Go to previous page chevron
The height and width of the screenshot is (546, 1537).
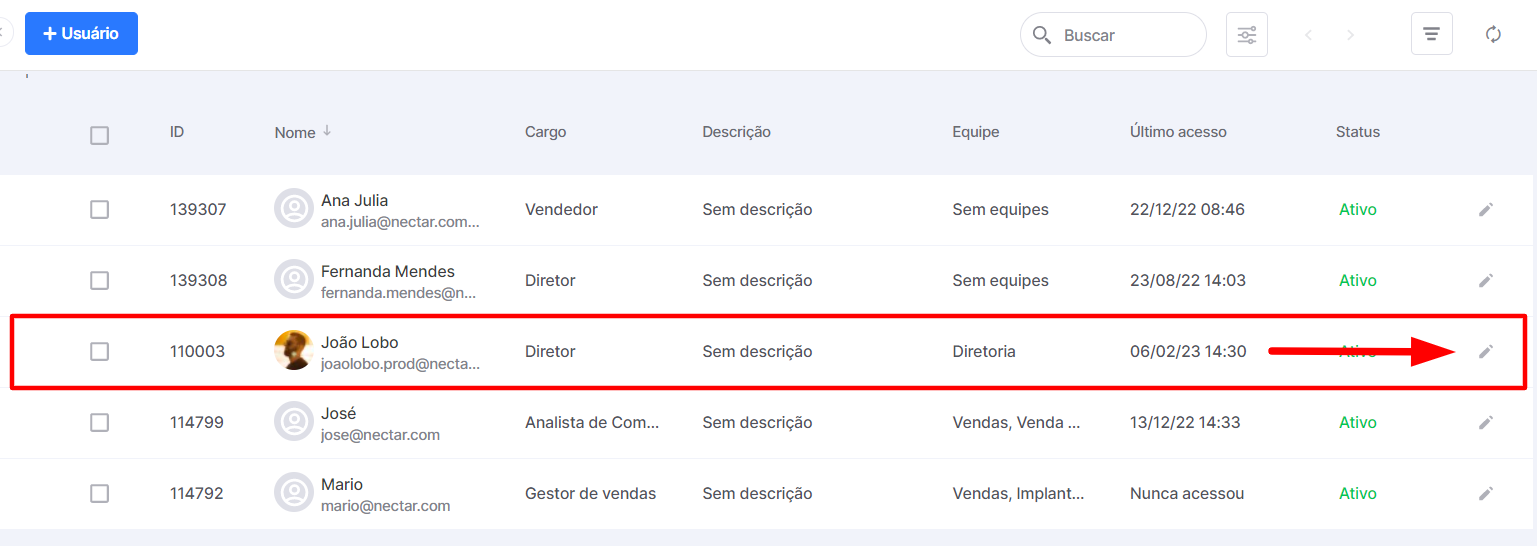(x=1308, y=35)
